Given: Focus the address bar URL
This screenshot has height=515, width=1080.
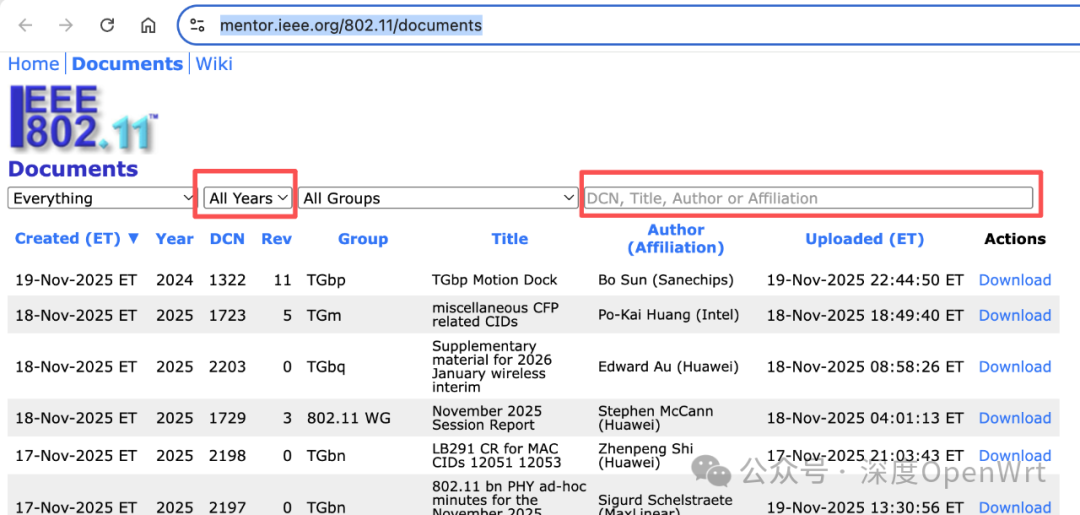Looking at the screenshot, I should [351, 26].
